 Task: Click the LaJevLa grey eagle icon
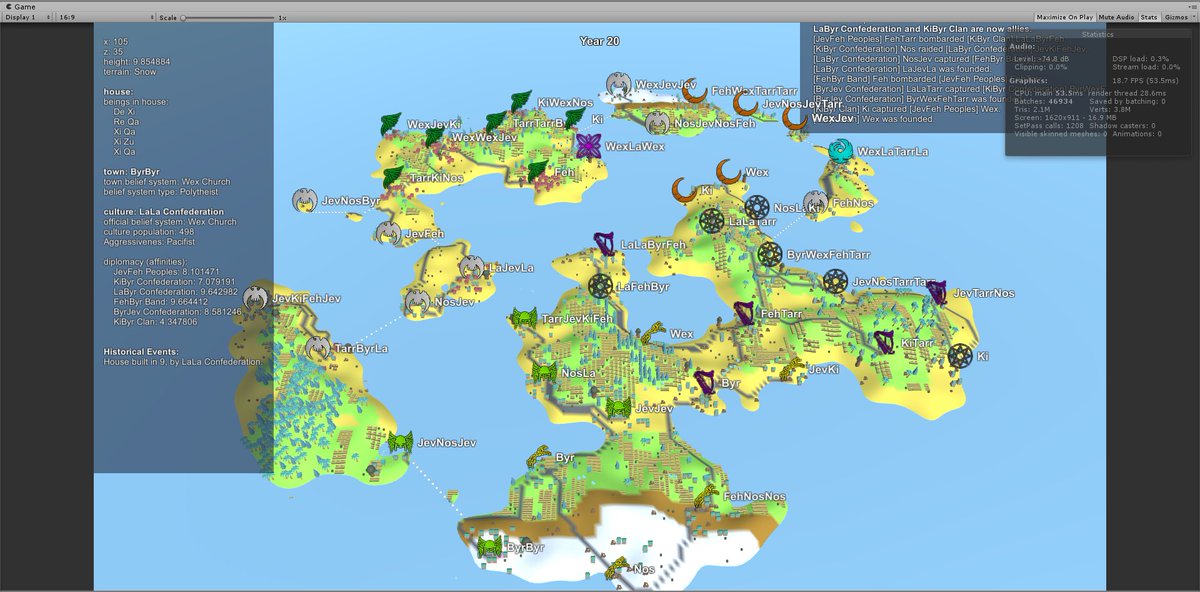pos(472,267)
